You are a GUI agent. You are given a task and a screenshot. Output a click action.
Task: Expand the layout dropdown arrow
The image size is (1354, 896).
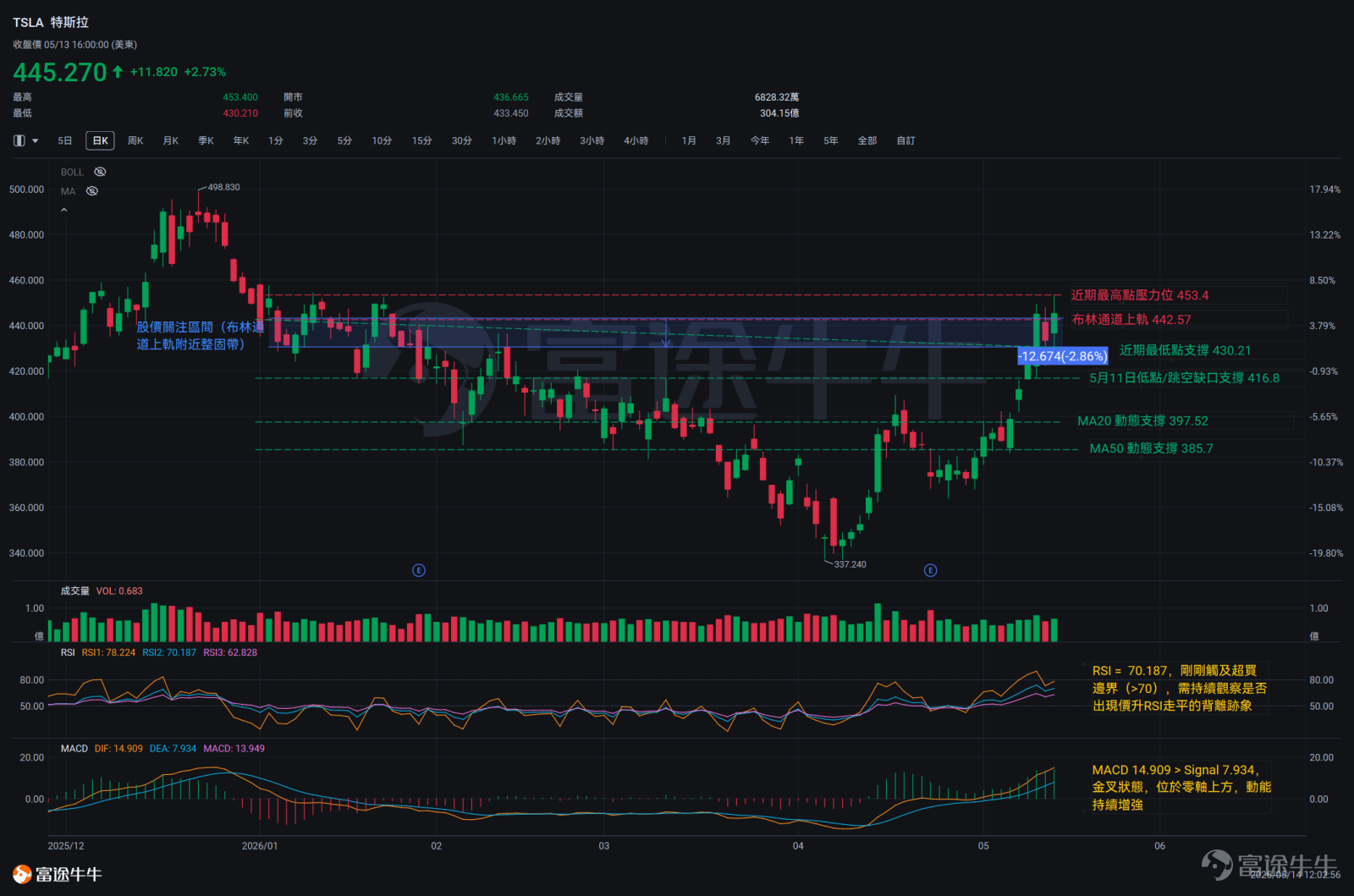36,140
